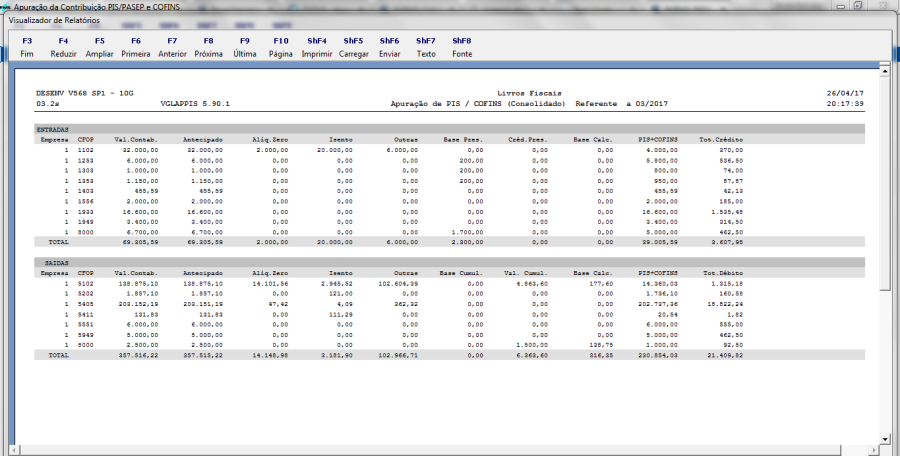Select F4 Reduzir to zoom out
The height and width of the screenshot is (456, 900).
(x=63, y=48)
